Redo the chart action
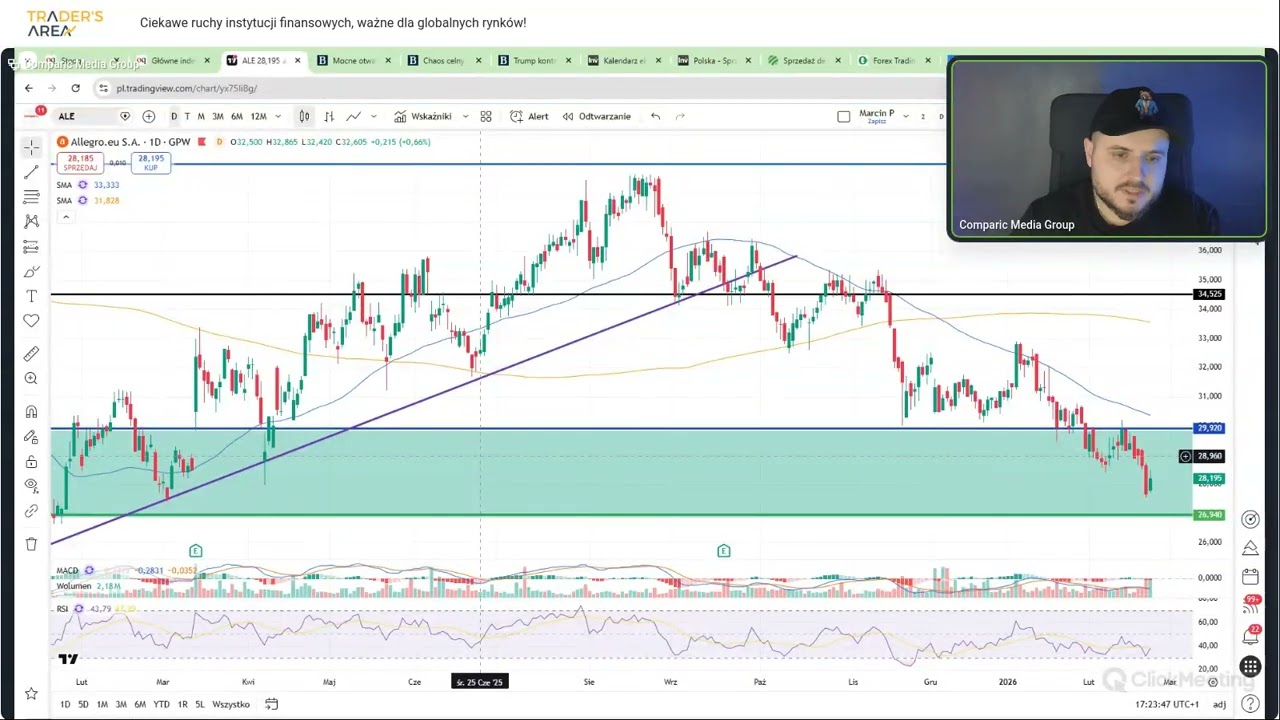Screen dimensions: 1280x720 680,116
